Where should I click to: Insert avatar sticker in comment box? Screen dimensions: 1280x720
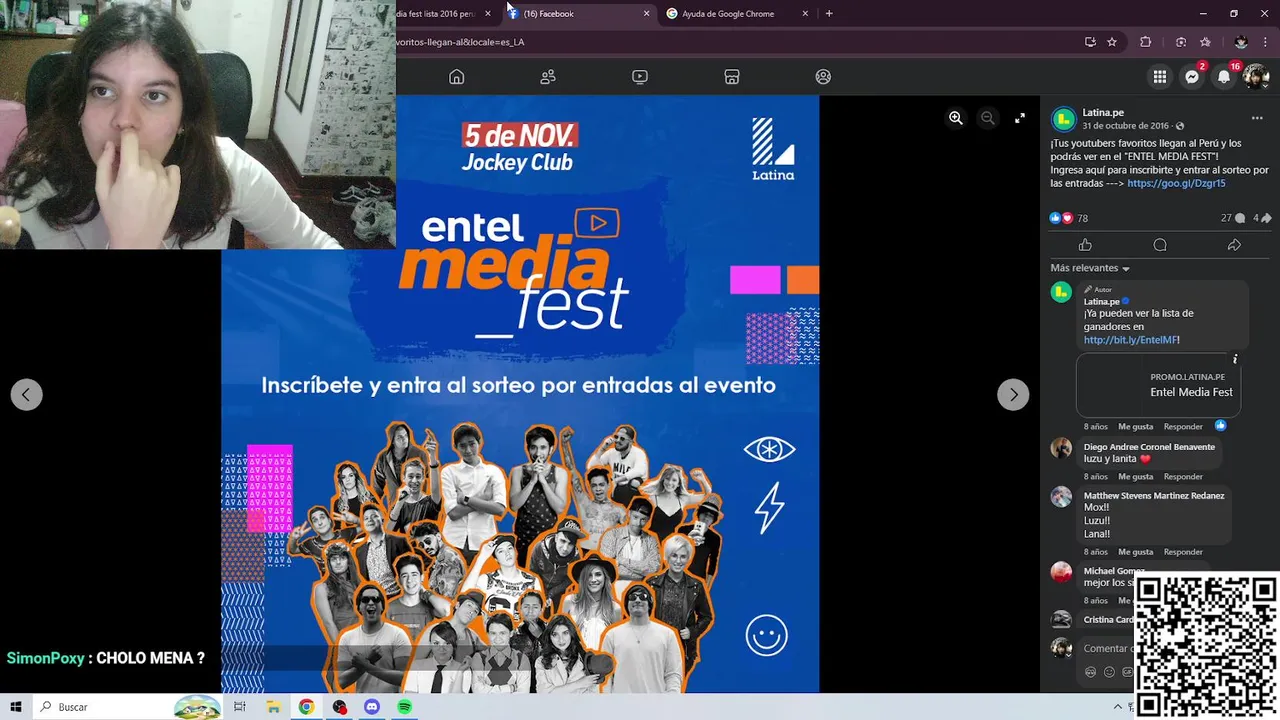(x=1091, y=672)
